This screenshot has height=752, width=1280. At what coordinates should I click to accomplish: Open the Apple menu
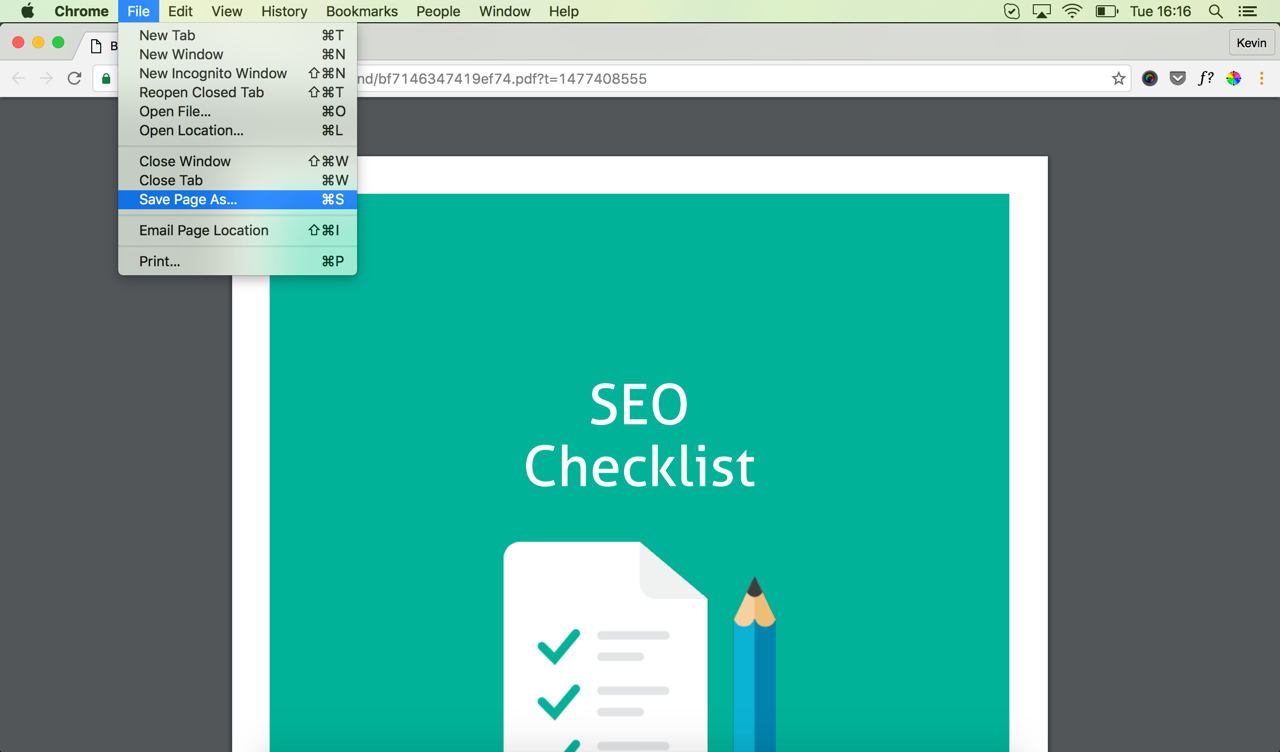(27, 11)
